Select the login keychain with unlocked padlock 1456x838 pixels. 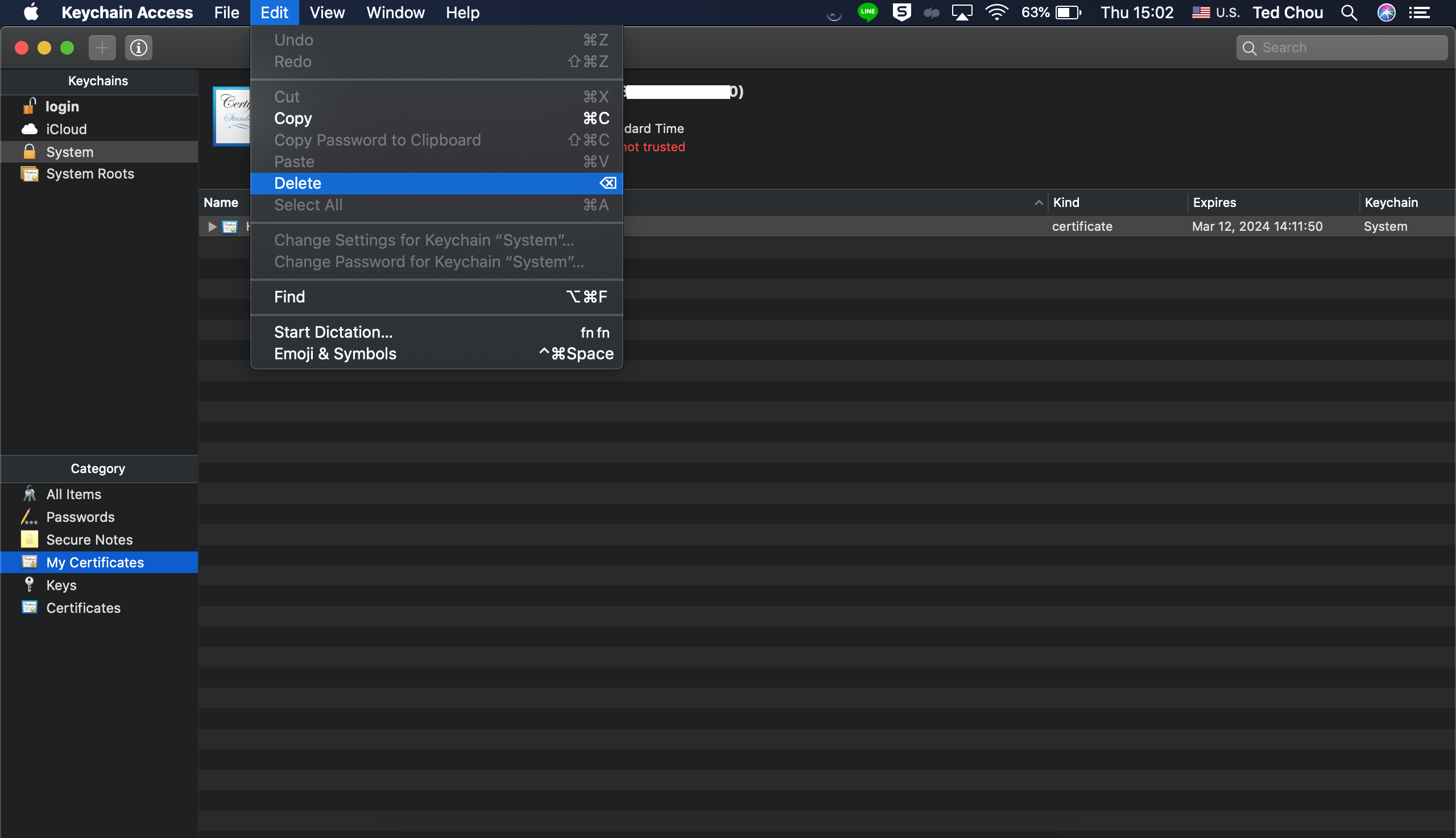[x=61, y=106]
